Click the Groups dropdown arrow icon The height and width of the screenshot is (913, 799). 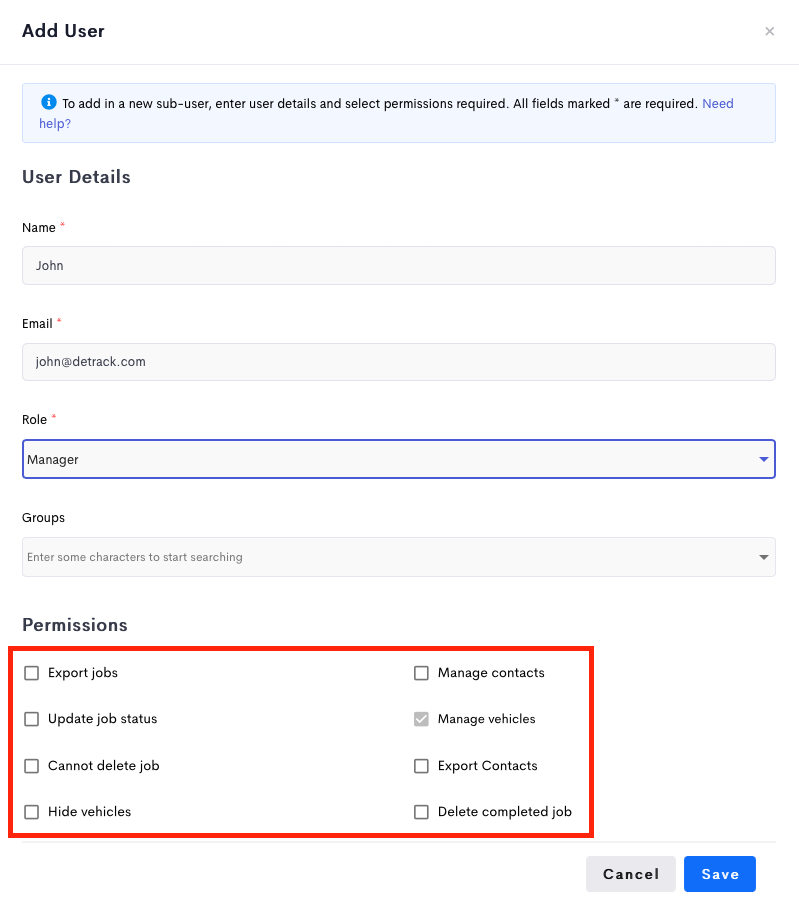[763, 557]
